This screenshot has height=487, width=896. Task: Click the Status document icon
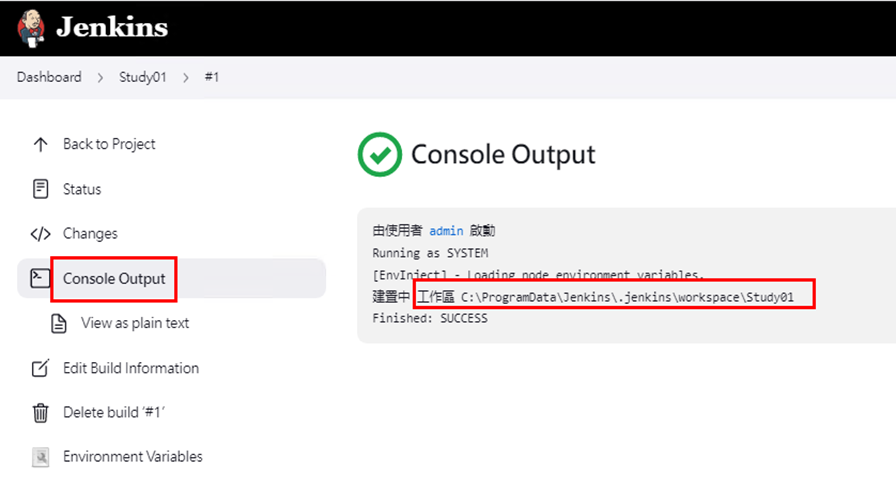pyautogui.click(x=41, y=189)
